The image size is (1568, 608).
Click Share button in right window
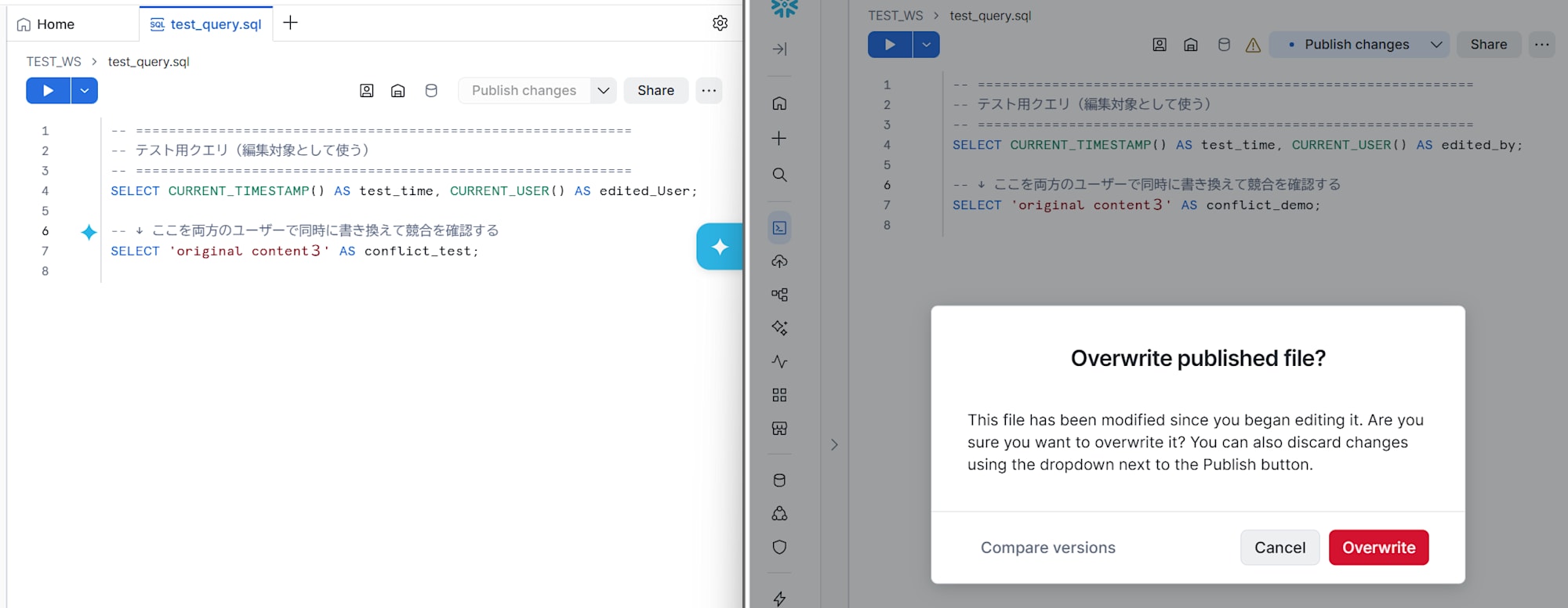click(x=1489, y=45)
